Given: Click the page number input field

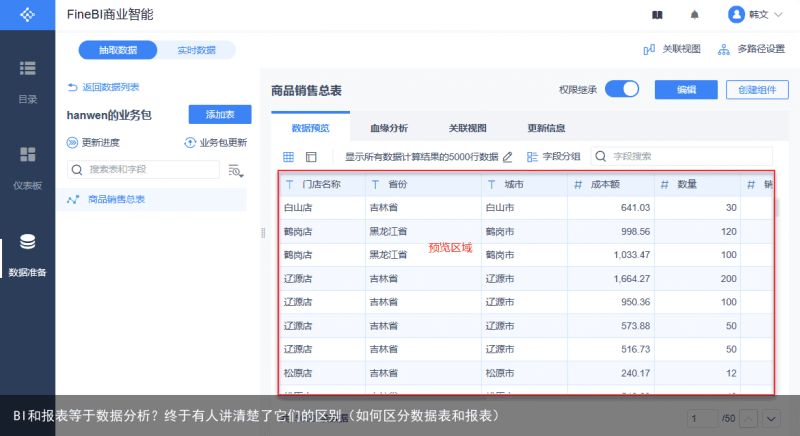Looking at the screenshot, I should (702, 419).
